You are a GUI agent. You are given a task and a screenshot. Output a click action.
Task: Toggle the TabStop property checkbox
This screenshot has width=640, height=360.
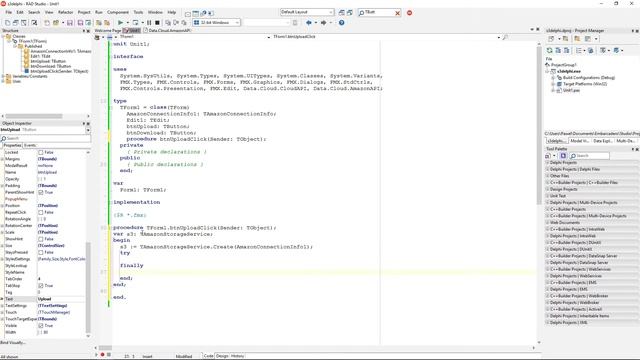[x=40, y=286]
